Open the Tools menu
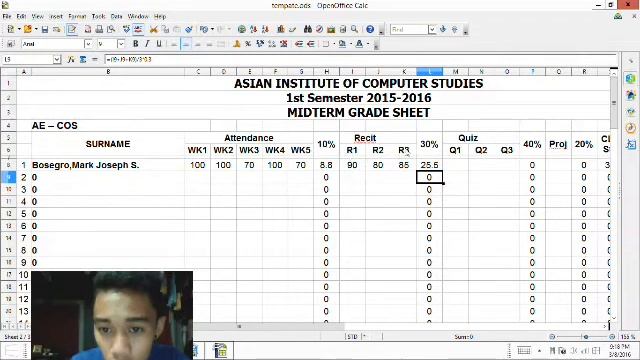Screen dimensions: 640x360 [x=98, y=16]
